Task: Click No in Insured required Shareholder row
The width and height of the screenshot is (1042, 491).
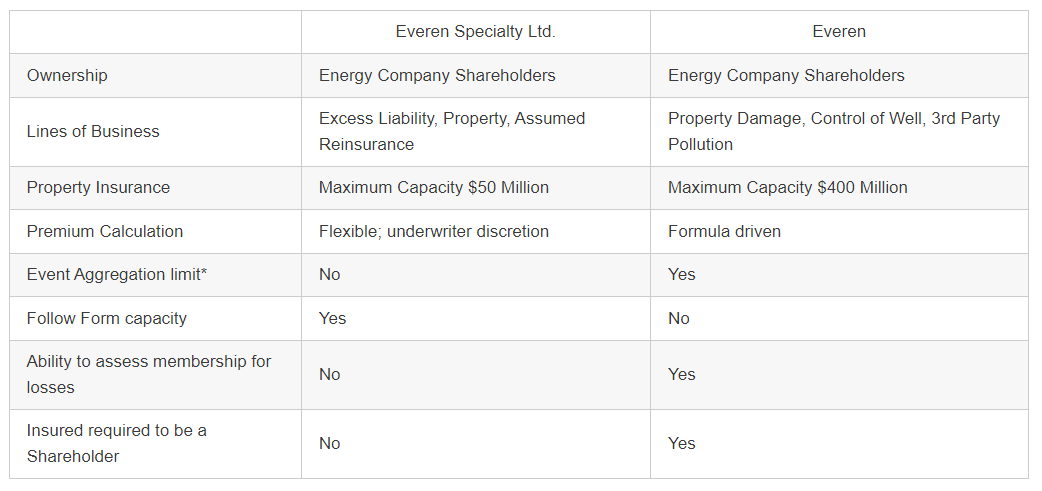Action: pos(330,443)
